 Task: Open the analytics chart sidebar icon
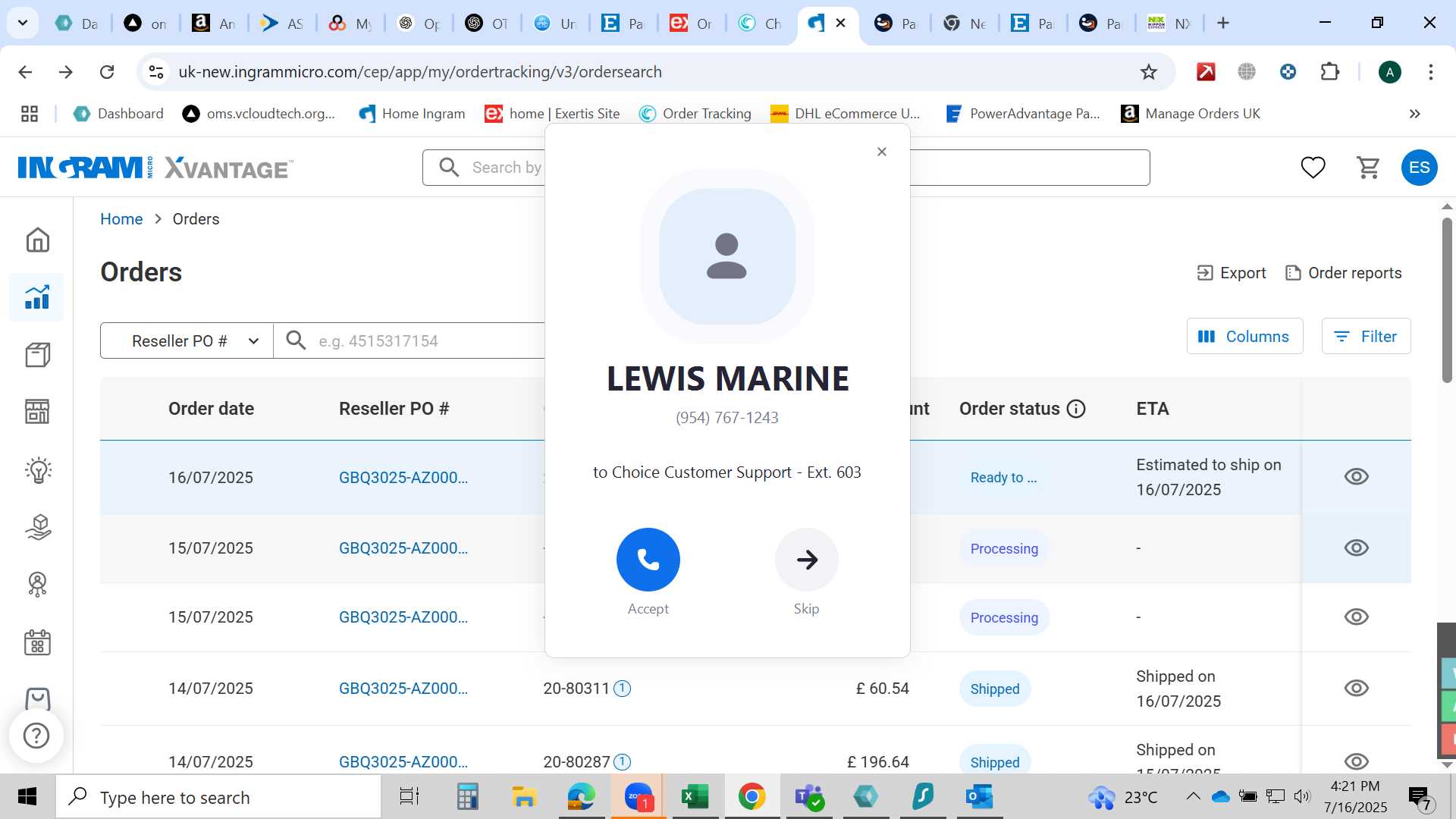click(37, 297)
